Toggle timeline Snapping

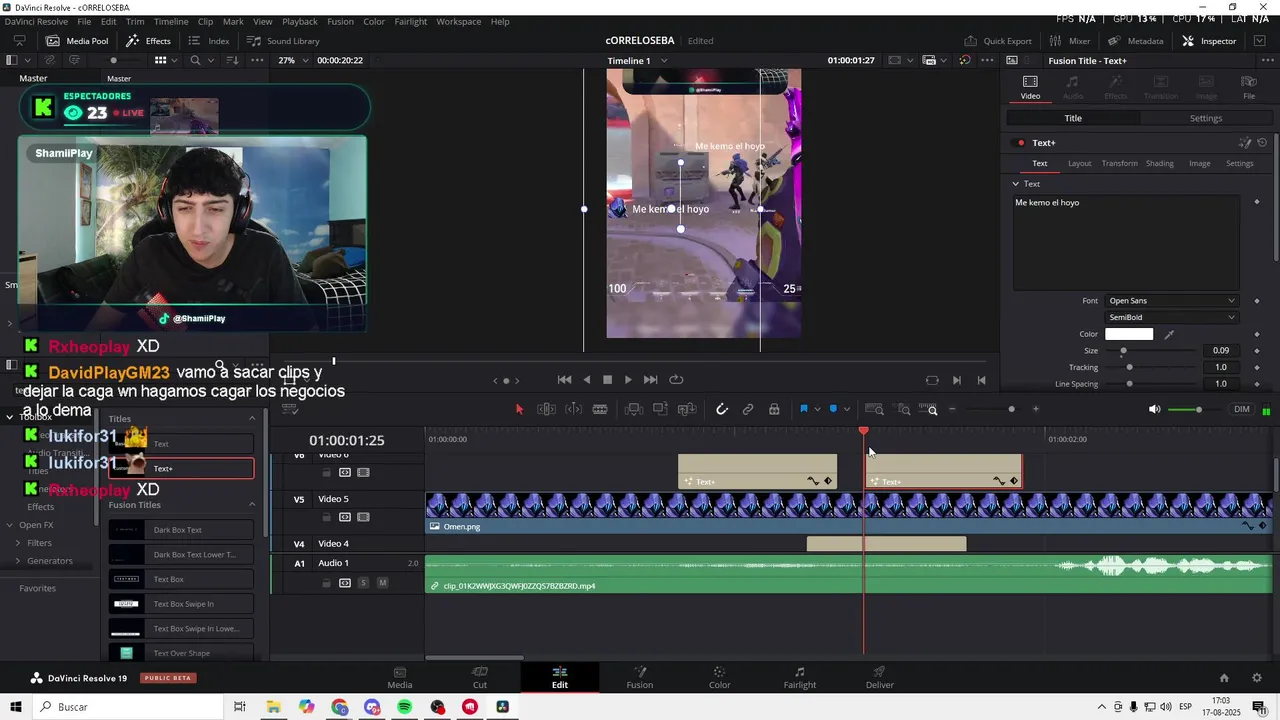coord(722,409)
